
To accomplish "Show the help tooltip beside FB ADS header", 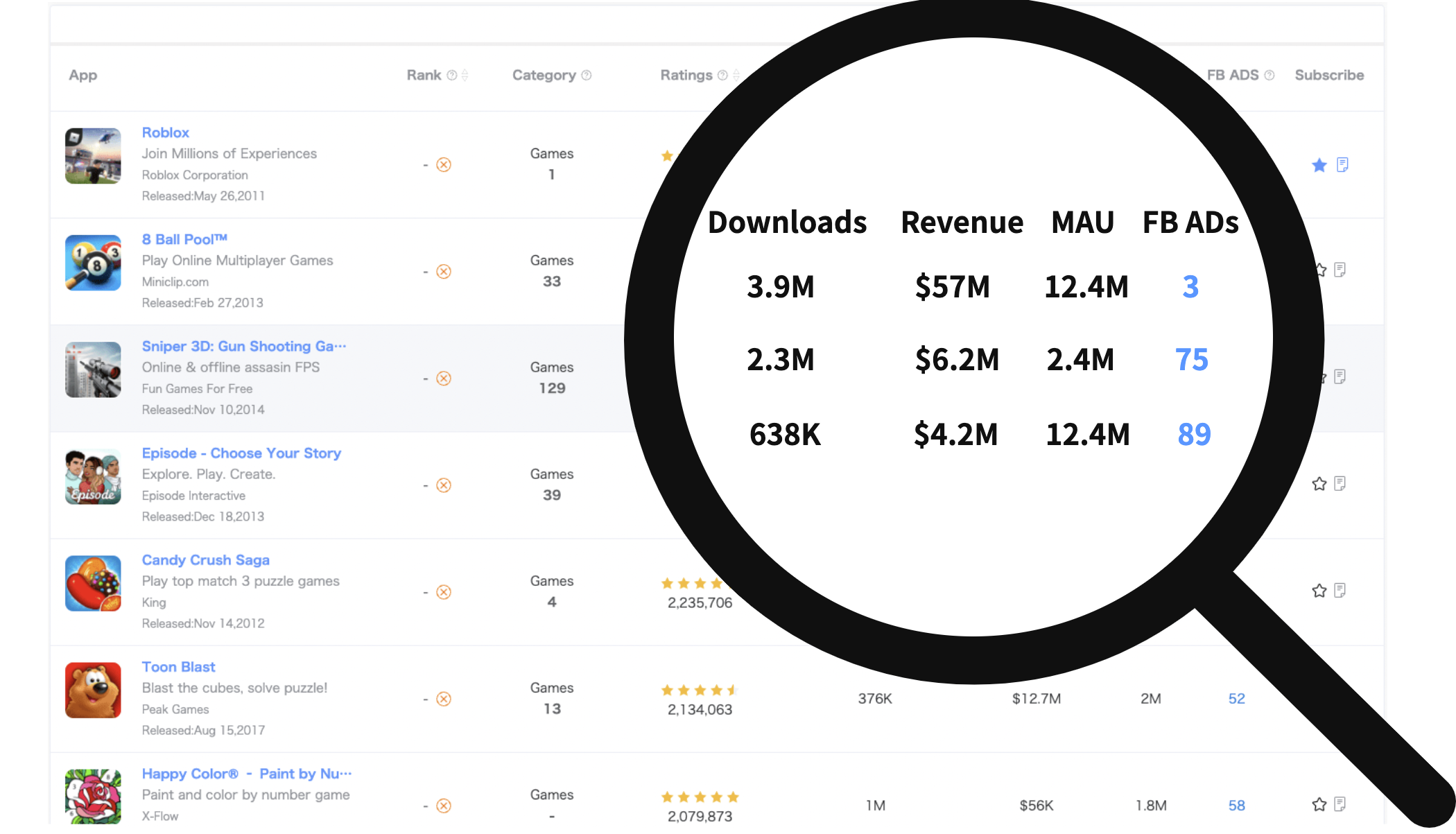I will coord(1269,75).
